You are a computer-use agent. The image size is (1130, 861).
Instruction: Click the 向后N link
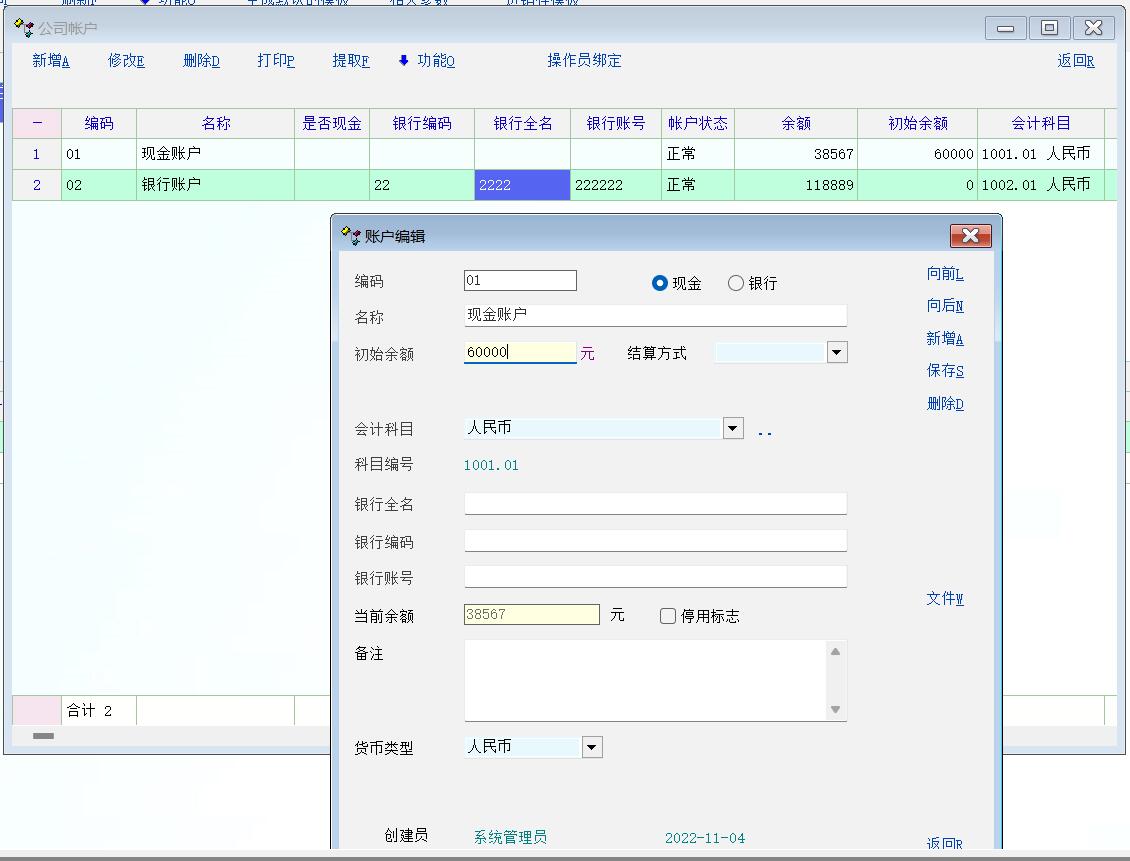[944, 306]
